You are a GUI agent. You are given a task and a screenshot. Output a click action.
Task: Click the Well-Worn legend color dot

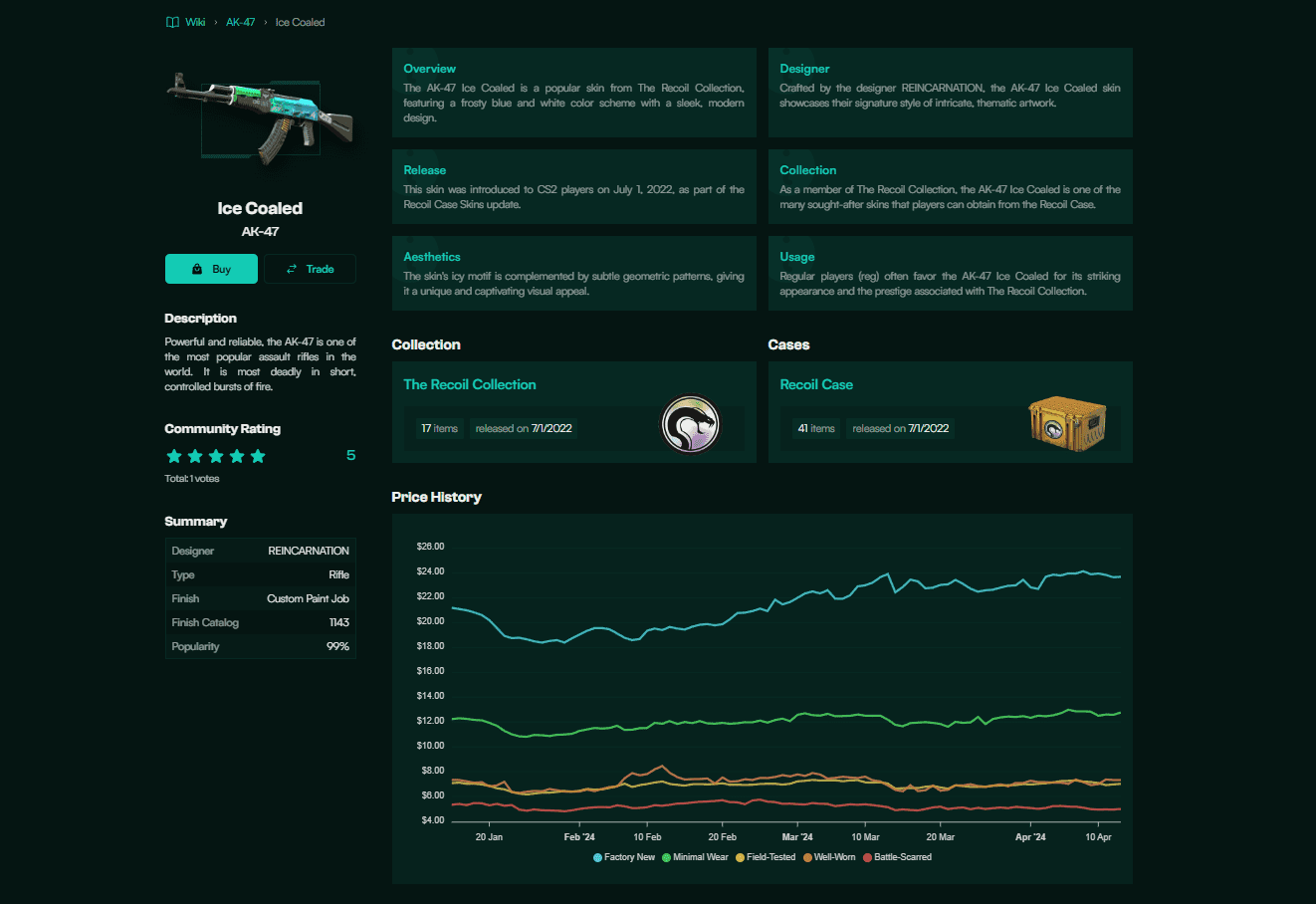pos(808,857)
